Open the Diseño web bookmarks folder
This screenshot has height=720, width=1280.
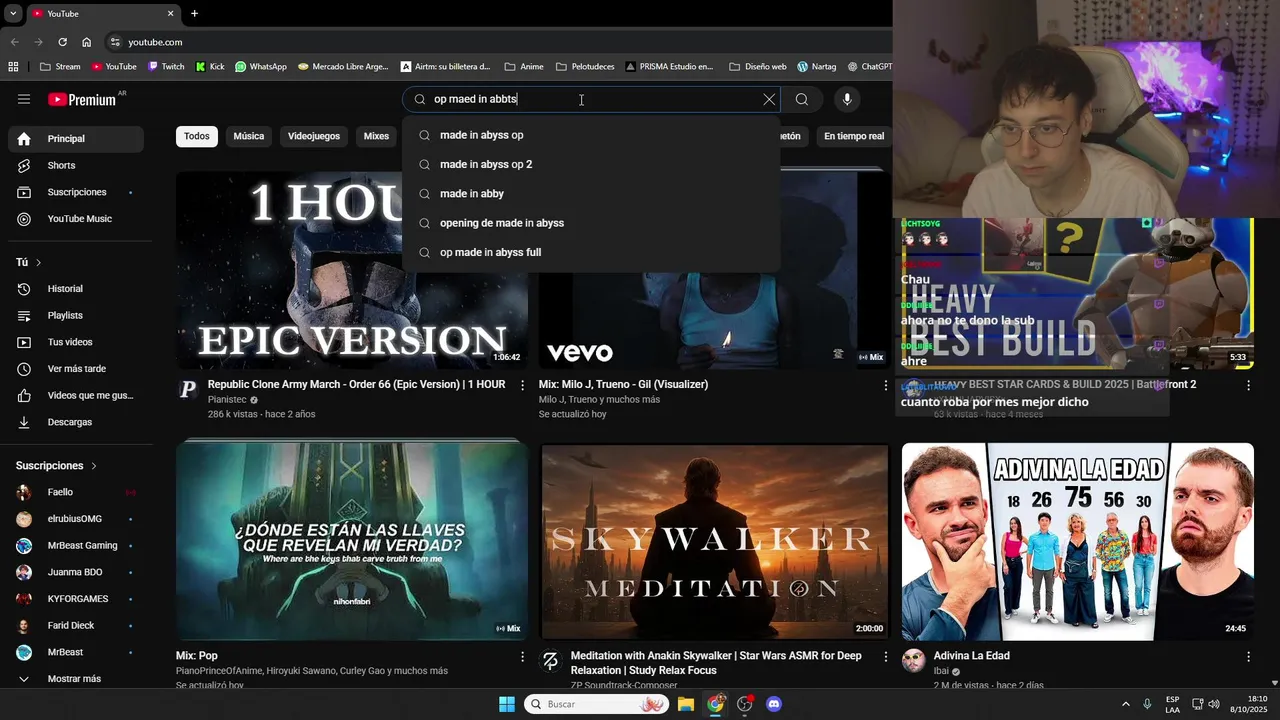[x=758, y=67]
